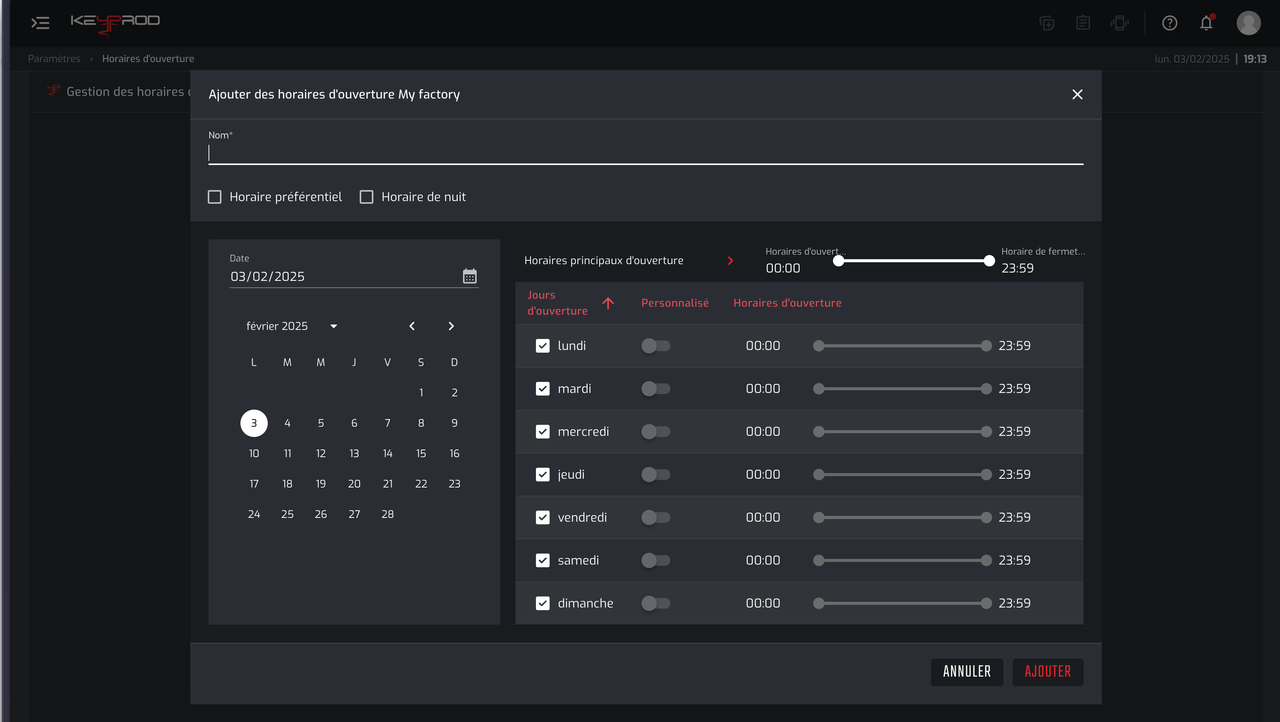Select day 9 in the calendar
1280x722 pixels.
coord(455,423)
